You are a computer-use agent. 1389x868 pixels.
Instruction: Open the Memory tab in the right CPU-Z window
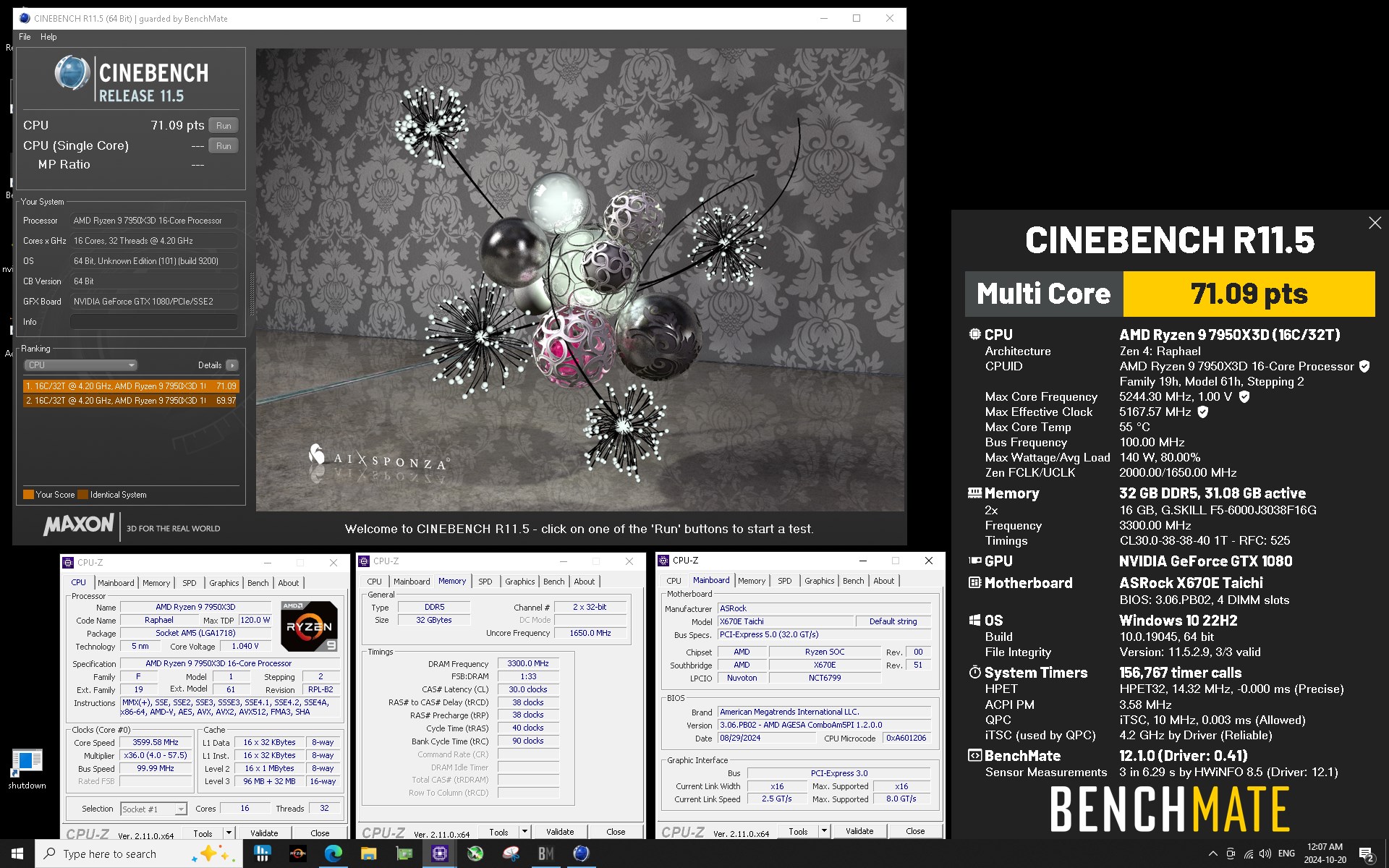[x=751, y=581]
